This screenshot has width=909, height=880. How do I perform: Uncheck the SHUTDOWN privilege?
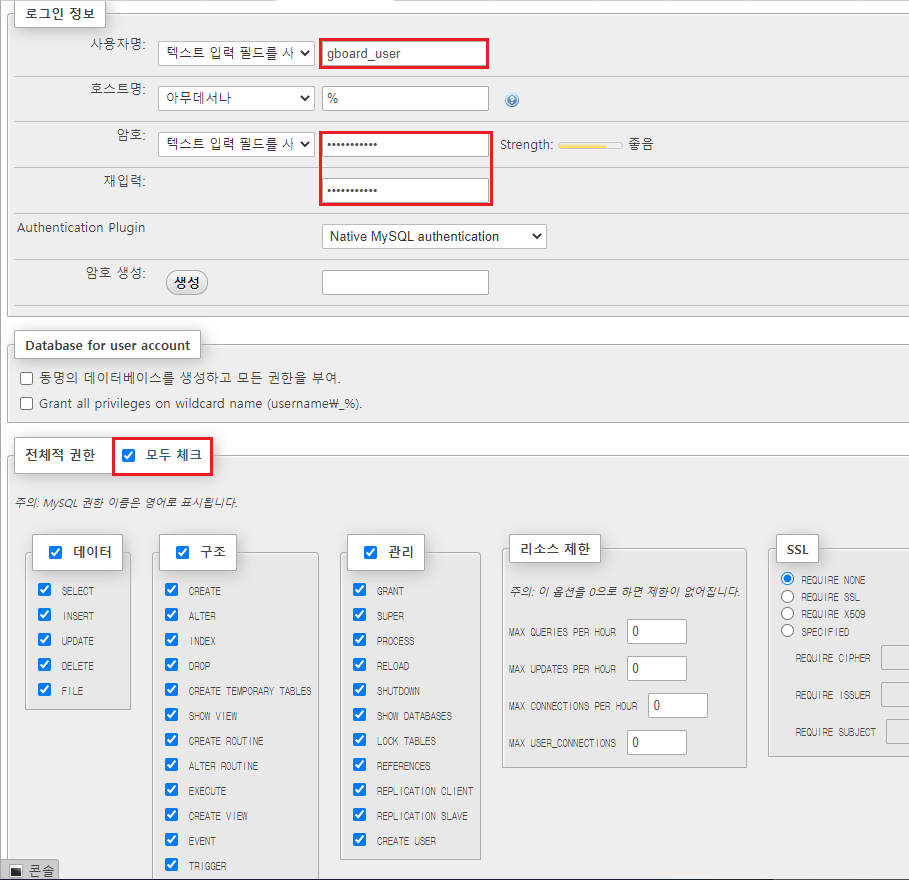point(359,689)
